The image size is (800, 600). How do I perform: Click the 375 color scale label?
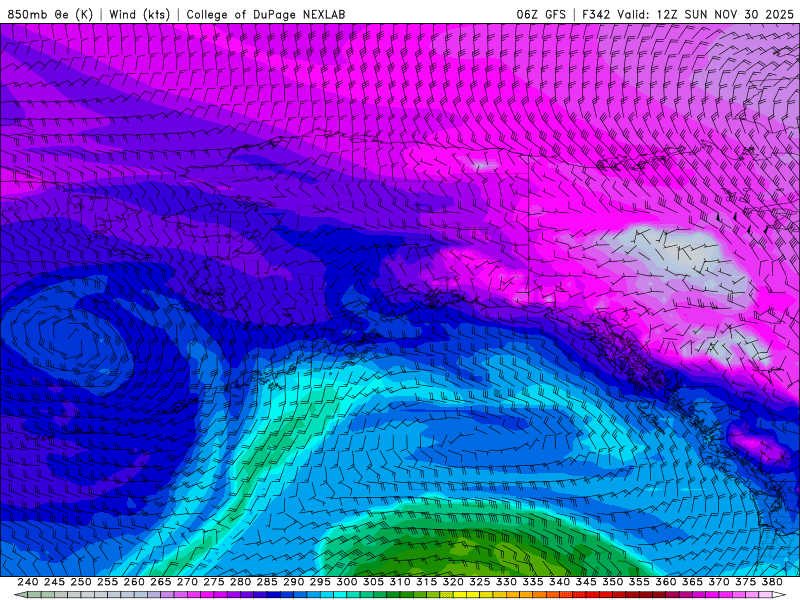(x=745, y=582)
